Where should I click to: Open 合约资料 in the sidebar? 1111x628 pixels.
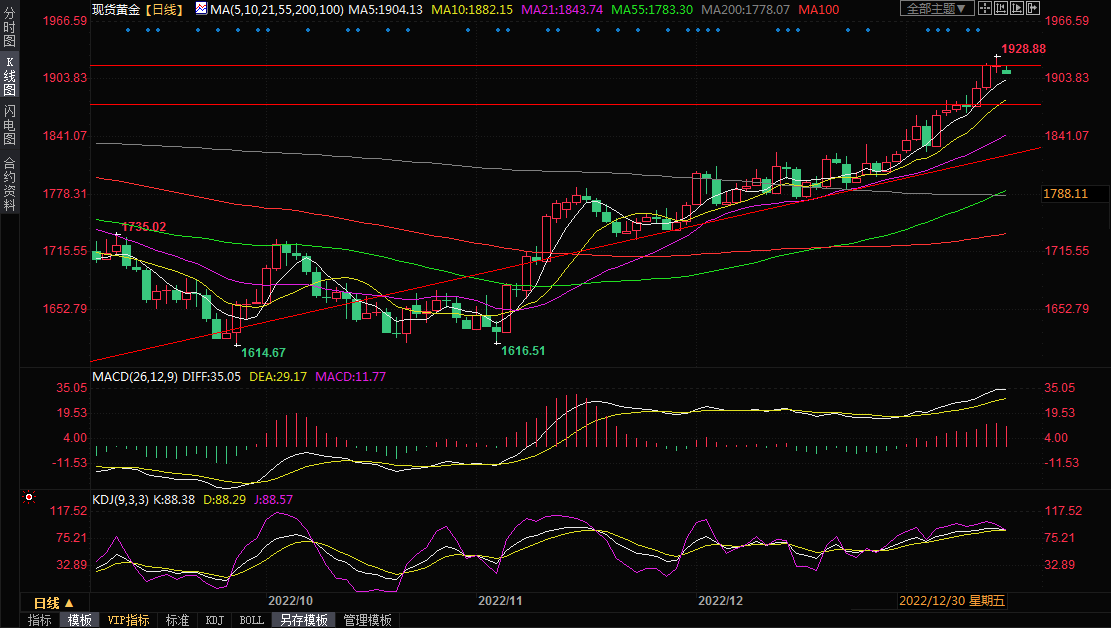tap(9, 184)
